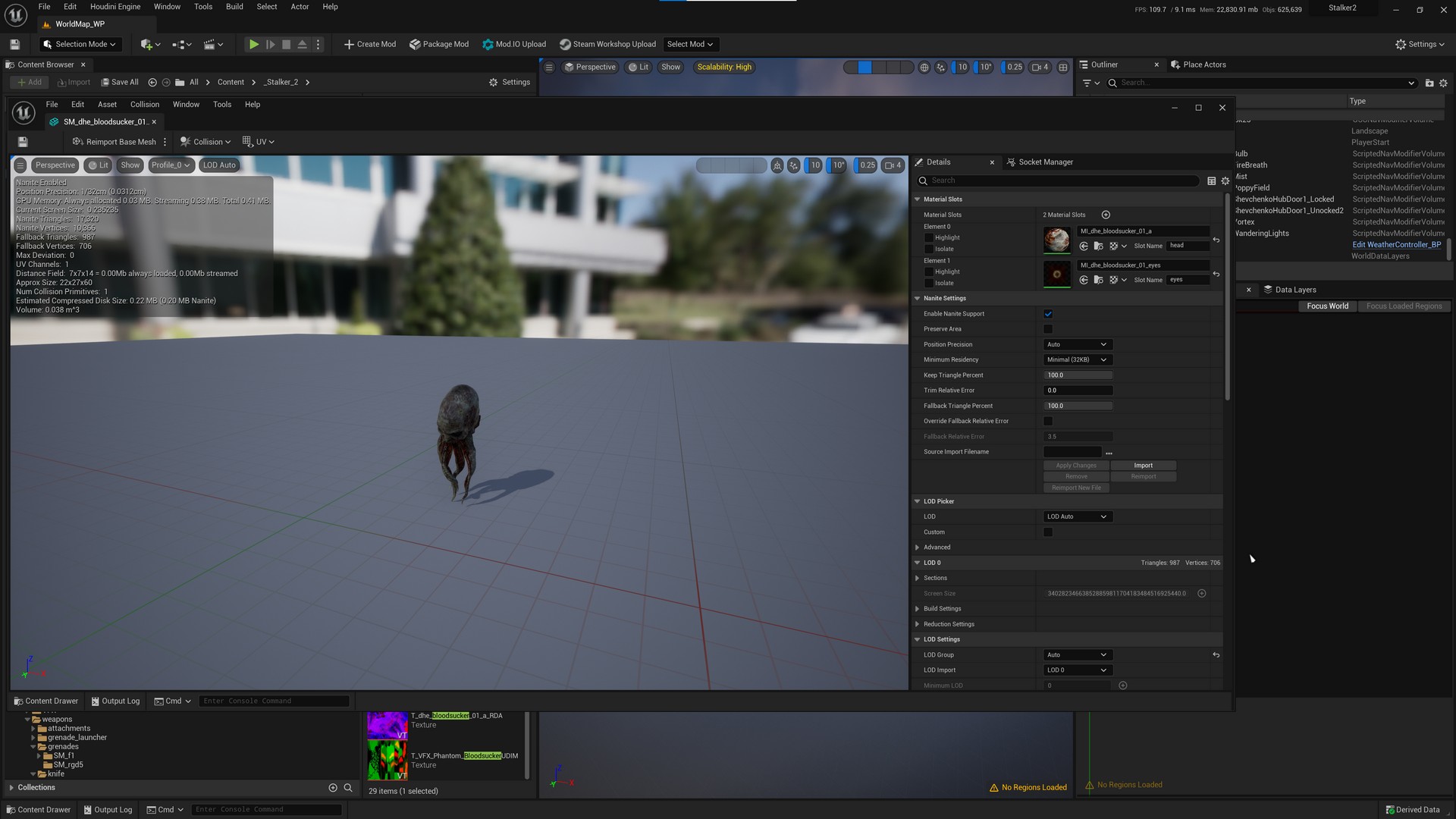Open Houdini Engine menu in main window

coord(115,7)
